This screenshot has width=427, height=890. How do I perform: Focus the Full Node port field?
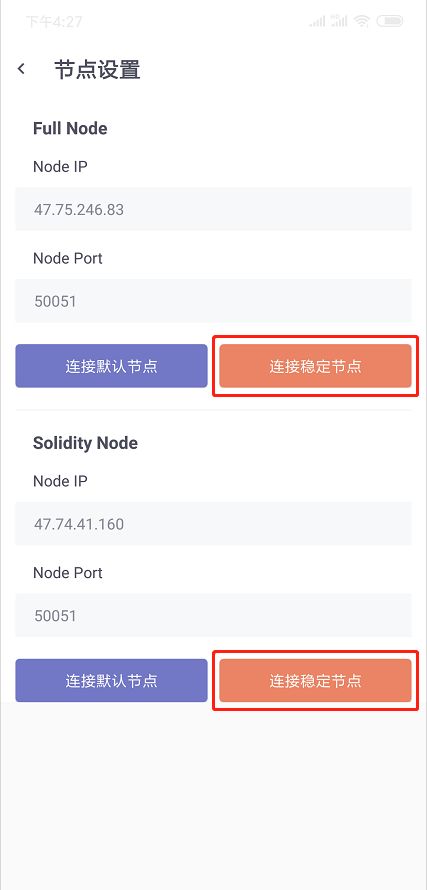click(x=214, y=301)
